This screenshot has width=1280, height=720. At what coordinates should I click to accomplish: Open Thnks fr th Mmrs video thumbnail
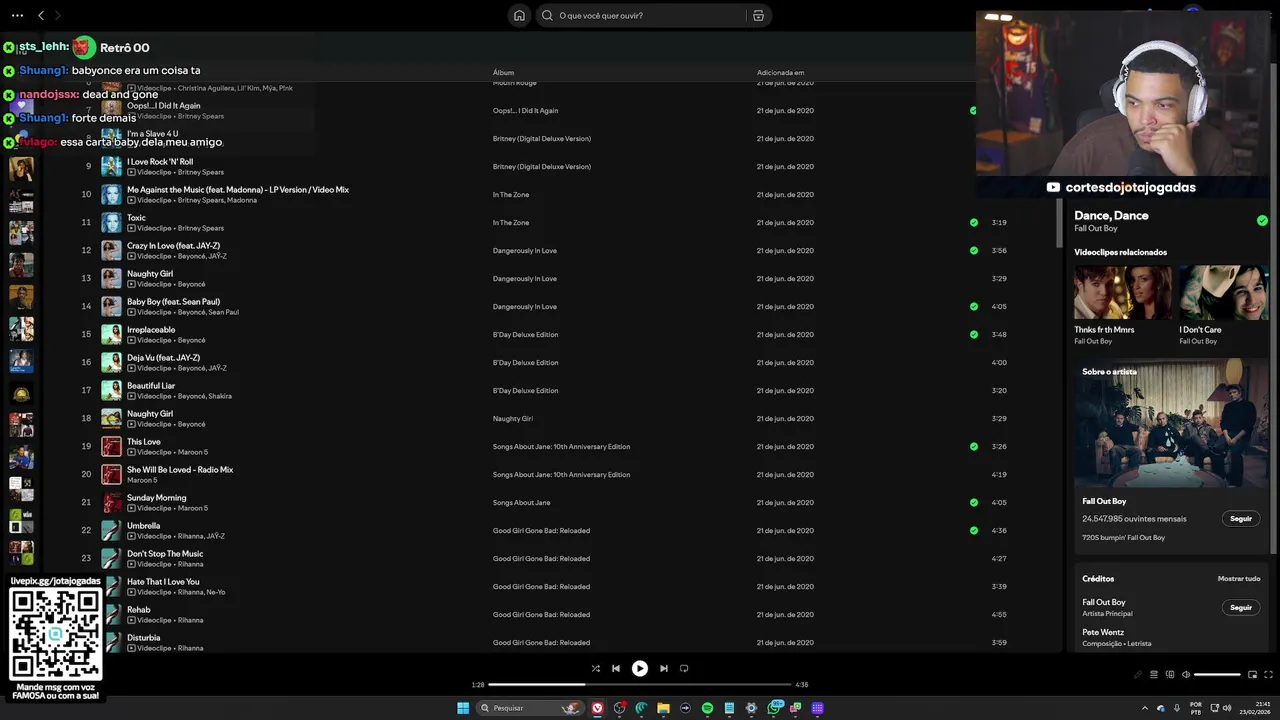click(x=1122, y=292)
